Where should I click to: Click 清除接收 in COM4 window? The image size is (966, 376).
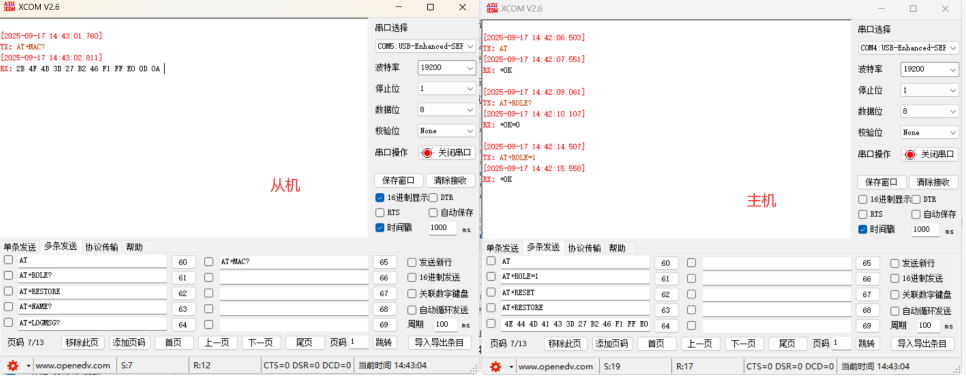[933, 182]
